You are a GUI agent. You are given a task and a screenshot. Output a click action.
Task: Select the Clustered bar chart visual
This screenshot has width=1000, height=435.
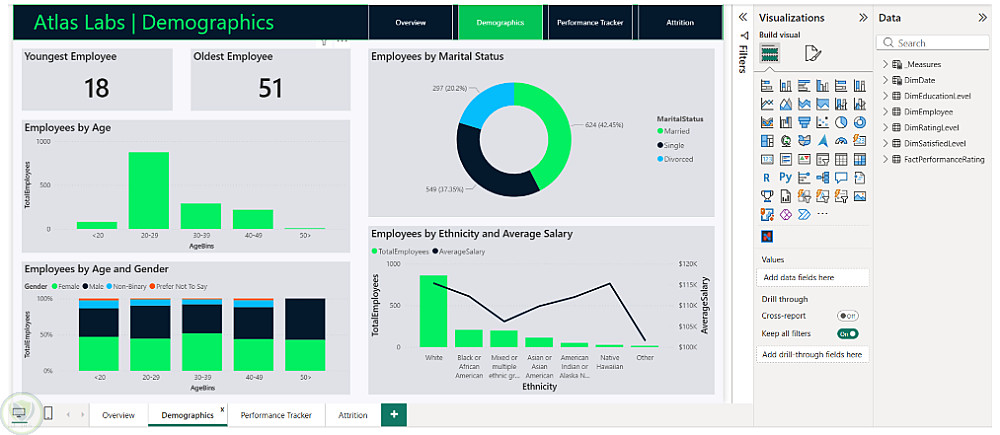(x=804, y=85)
